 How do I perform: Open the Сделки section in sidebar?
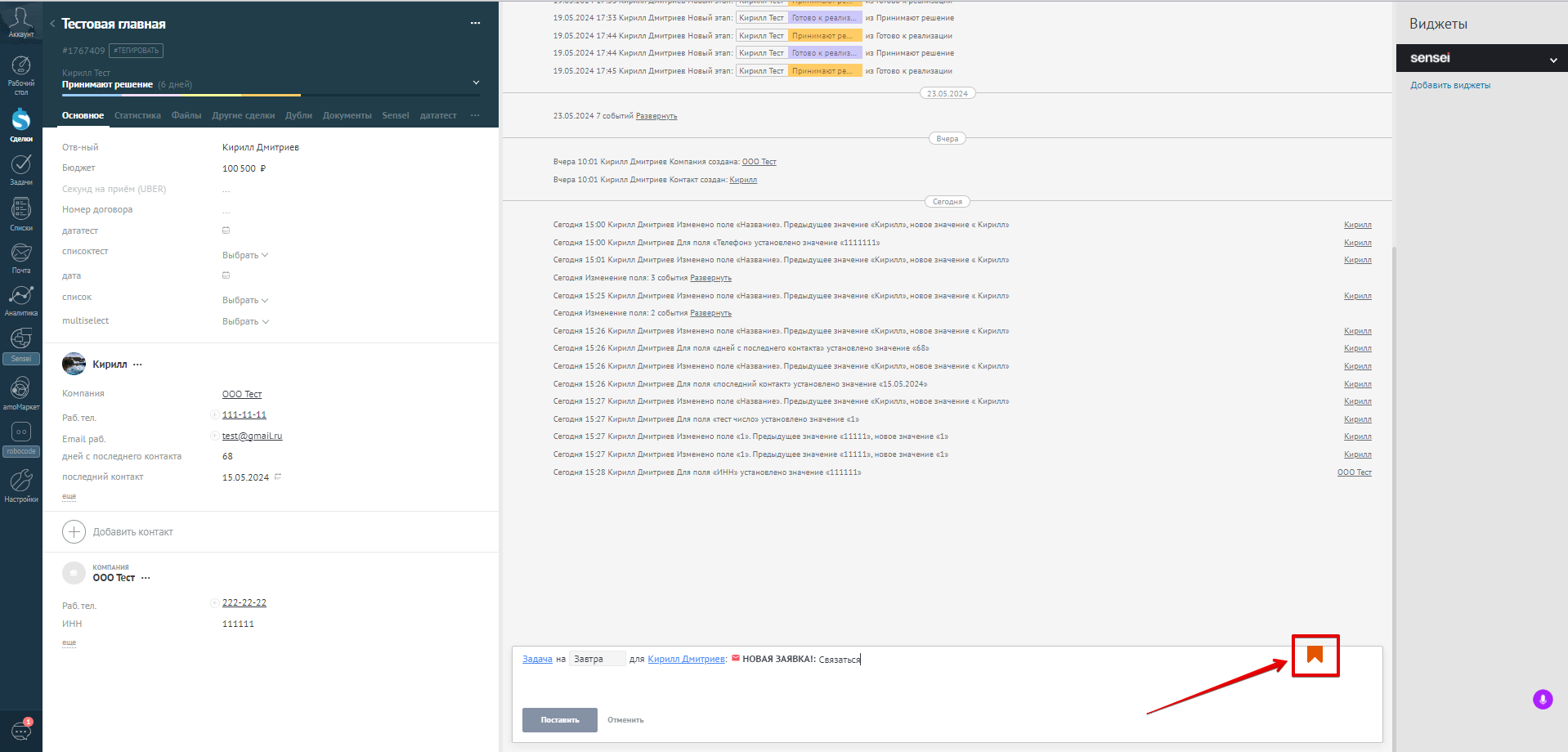21,124
